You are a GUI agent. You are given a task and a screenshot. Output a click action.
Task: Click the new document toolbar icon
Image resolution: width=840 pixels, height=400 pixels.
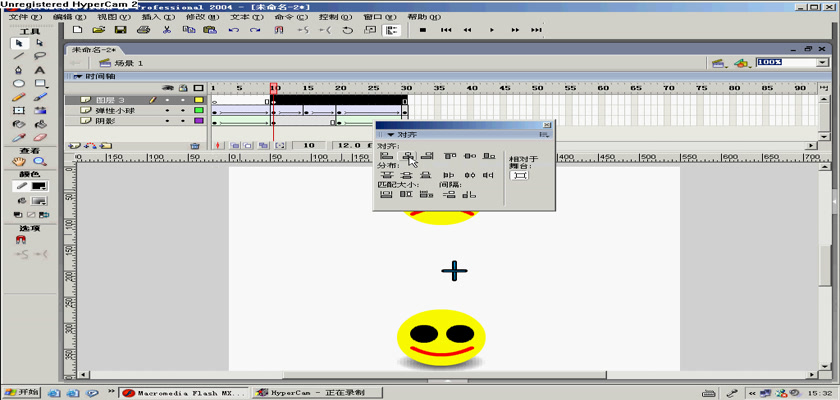click(77, 30)
